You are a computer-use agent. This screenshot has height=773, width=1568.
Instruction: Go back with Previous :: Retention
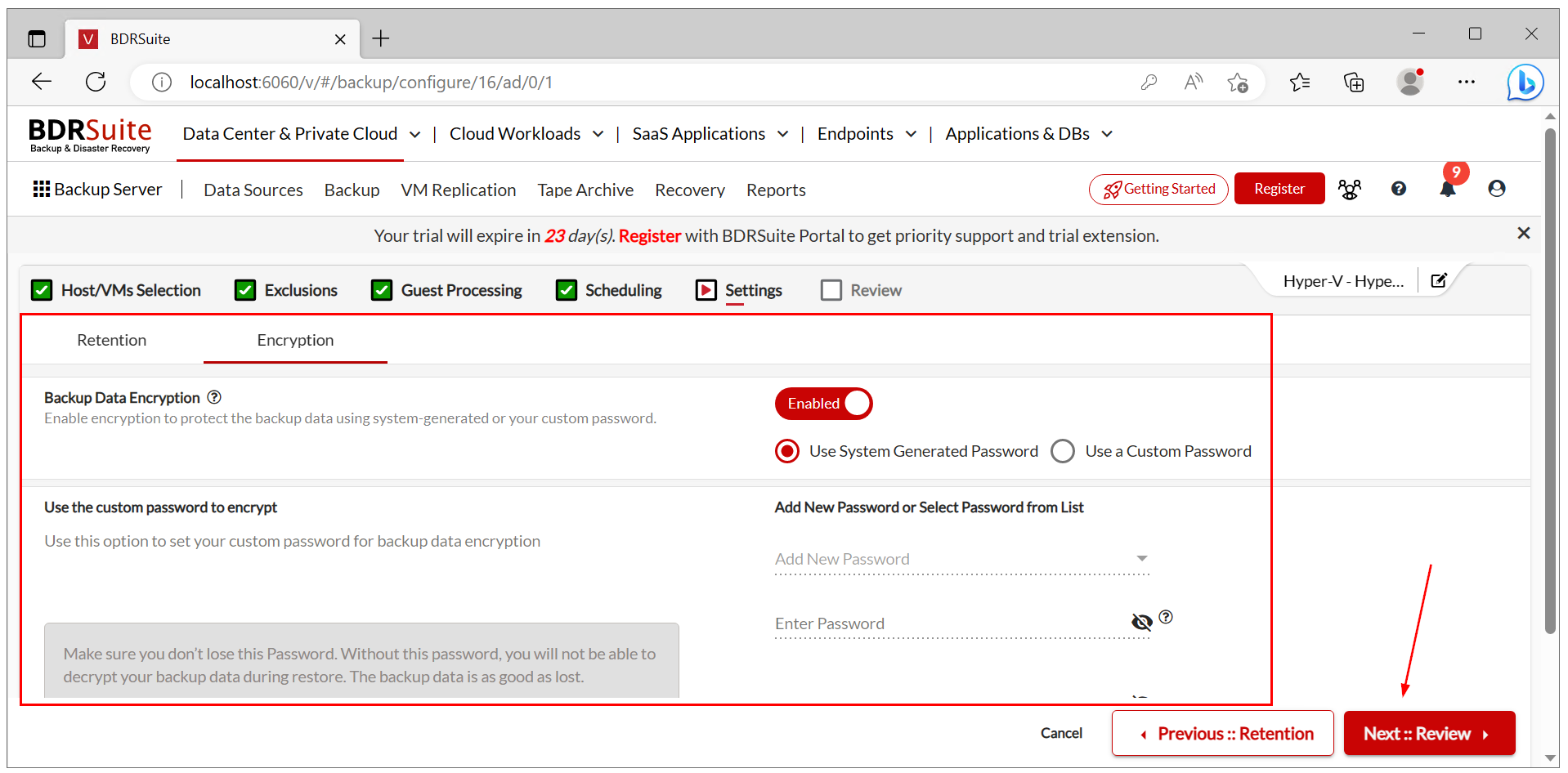coord(1223,733)
